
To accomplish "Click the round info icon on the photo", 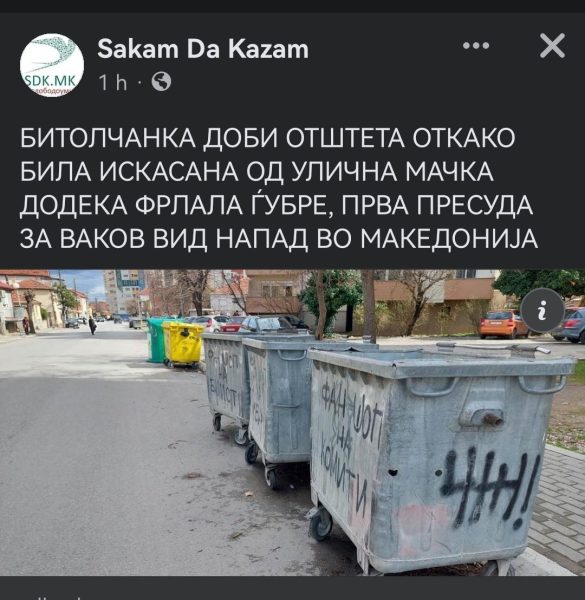I will pos(542,310).
